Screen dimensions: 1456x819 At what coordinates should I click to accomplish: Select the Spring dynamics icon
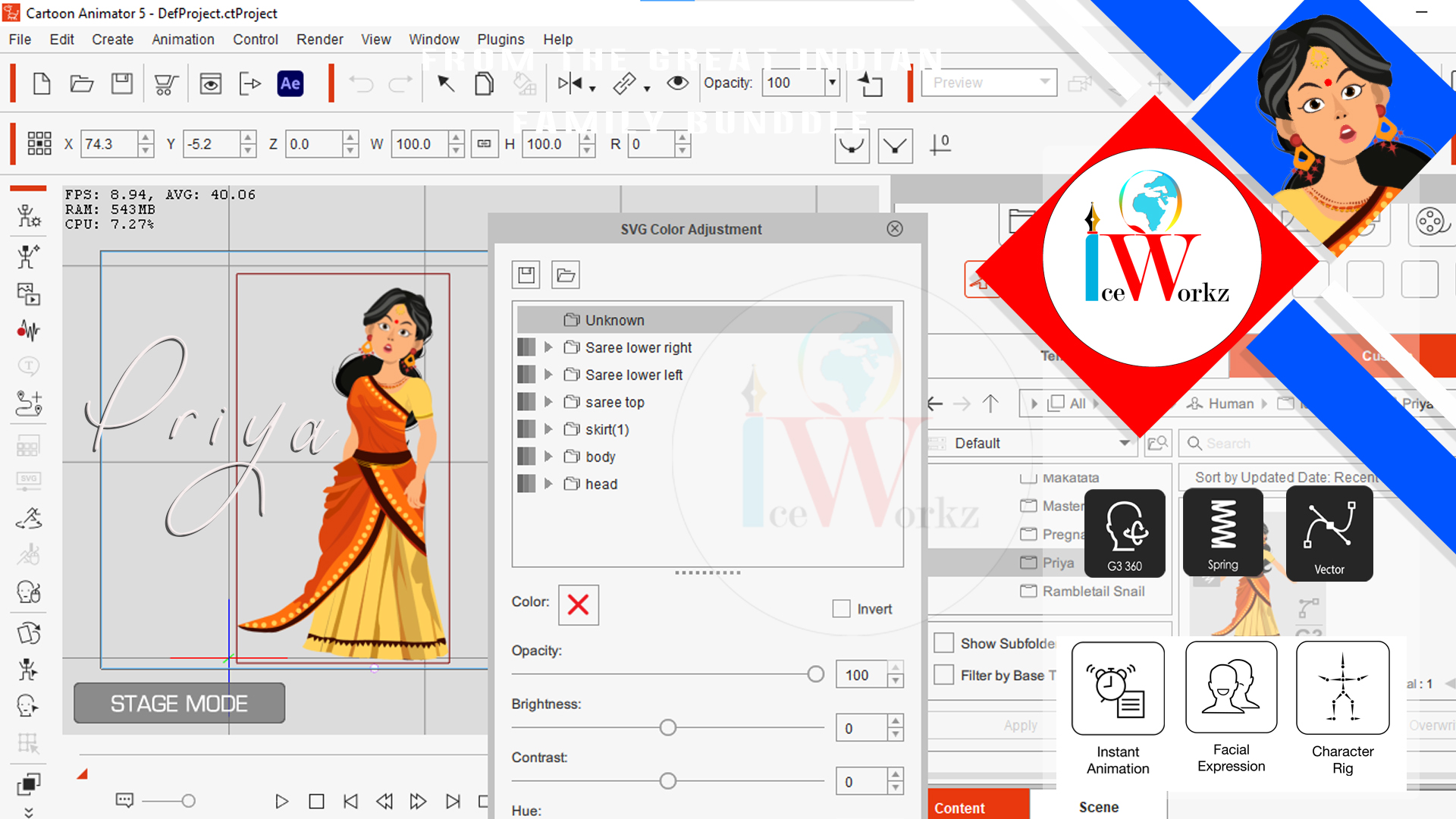point(1223,532)
